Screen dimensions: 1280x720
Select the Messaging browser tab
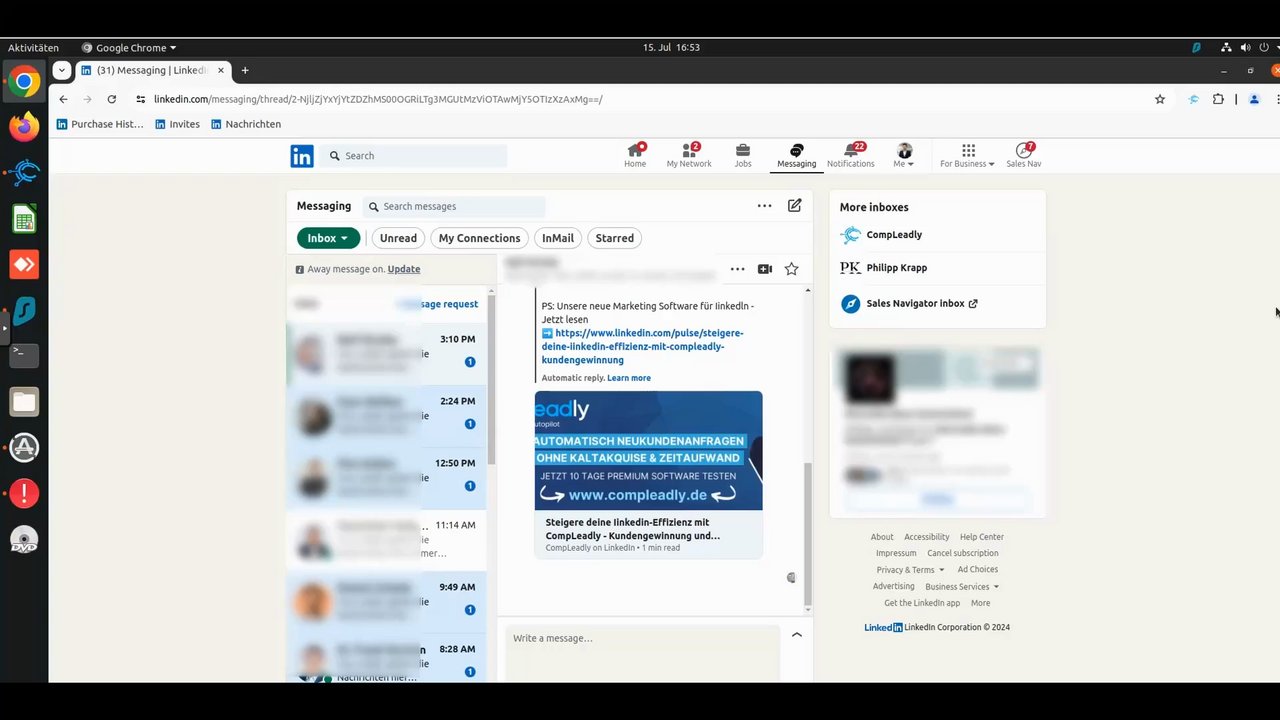point(152,70)
